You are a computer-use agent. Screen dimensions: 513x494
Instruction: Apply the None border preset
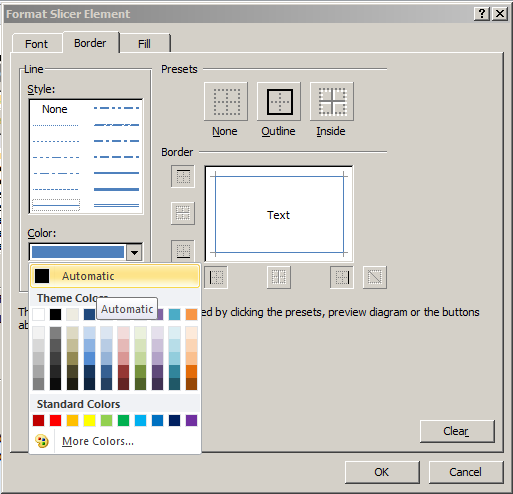point(226,101)
